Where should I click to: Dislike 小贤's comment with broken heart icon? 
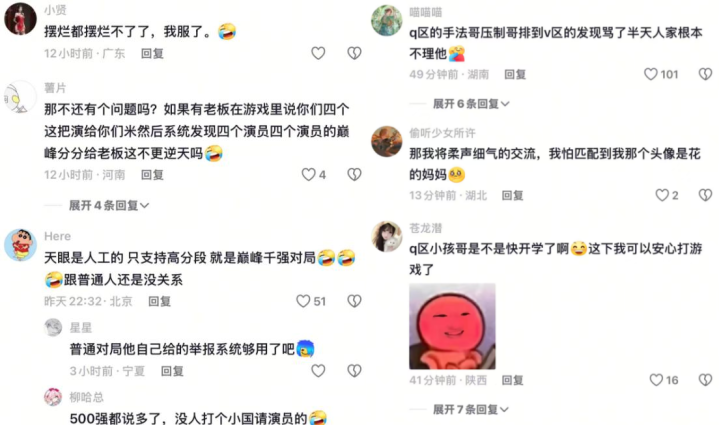tap(354, 53)
